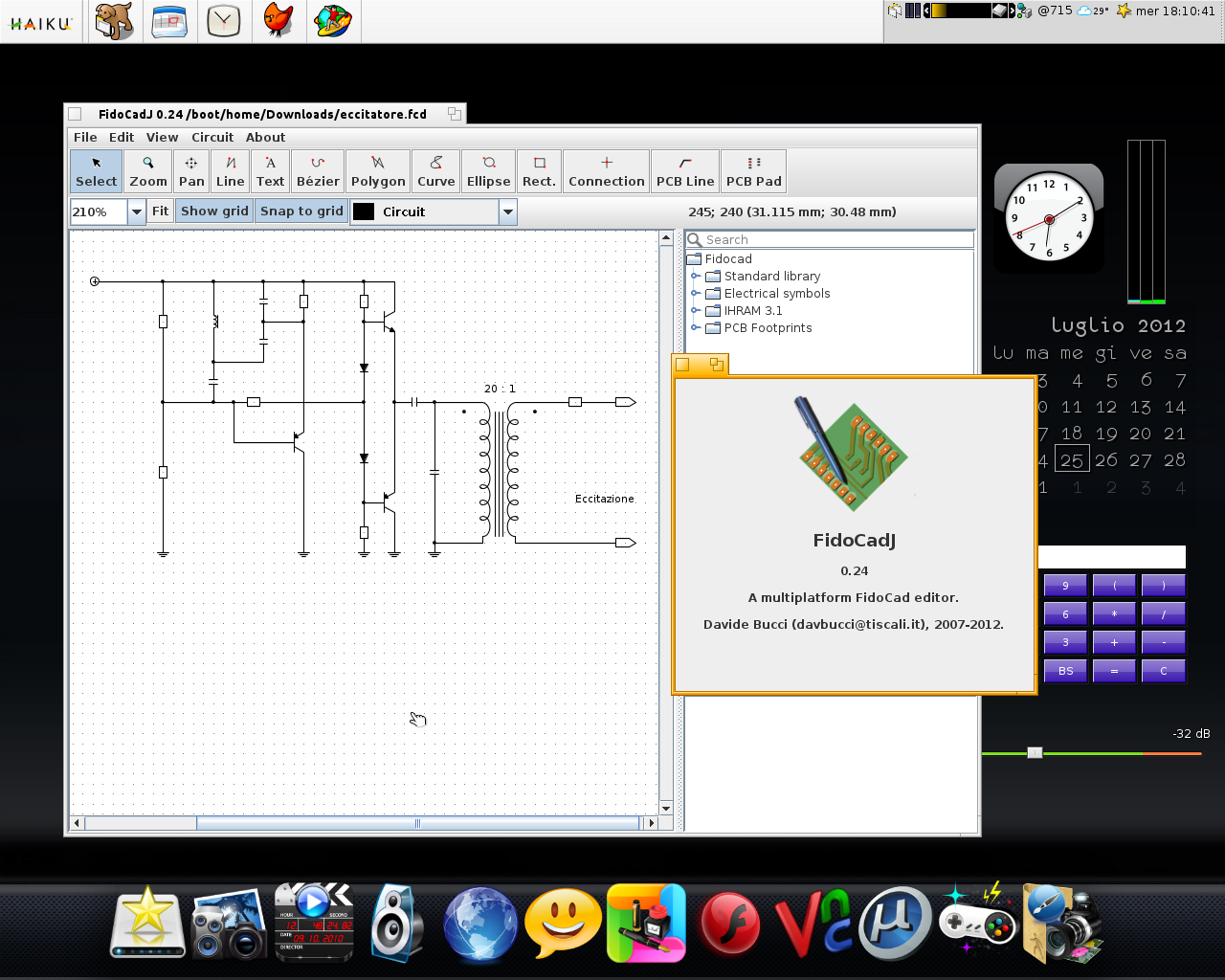
Task: Click the calculator equals key
Action: pos(1114,671)
